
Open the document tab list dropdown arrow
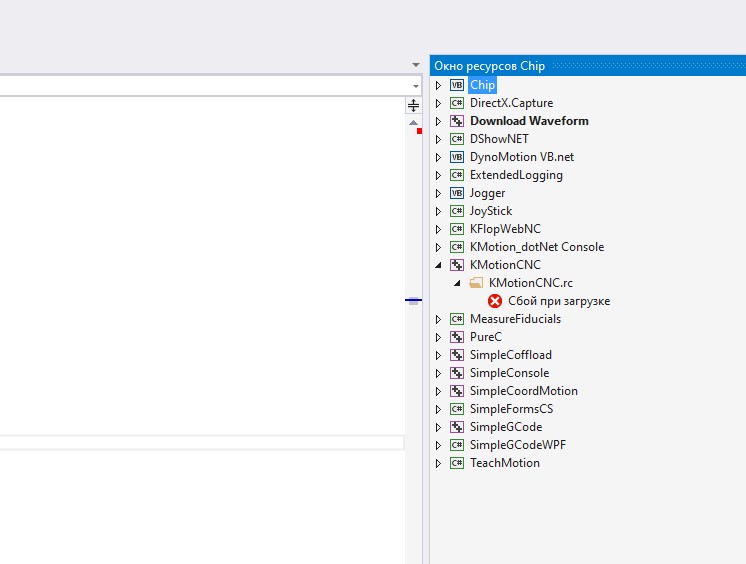(416, 65)
